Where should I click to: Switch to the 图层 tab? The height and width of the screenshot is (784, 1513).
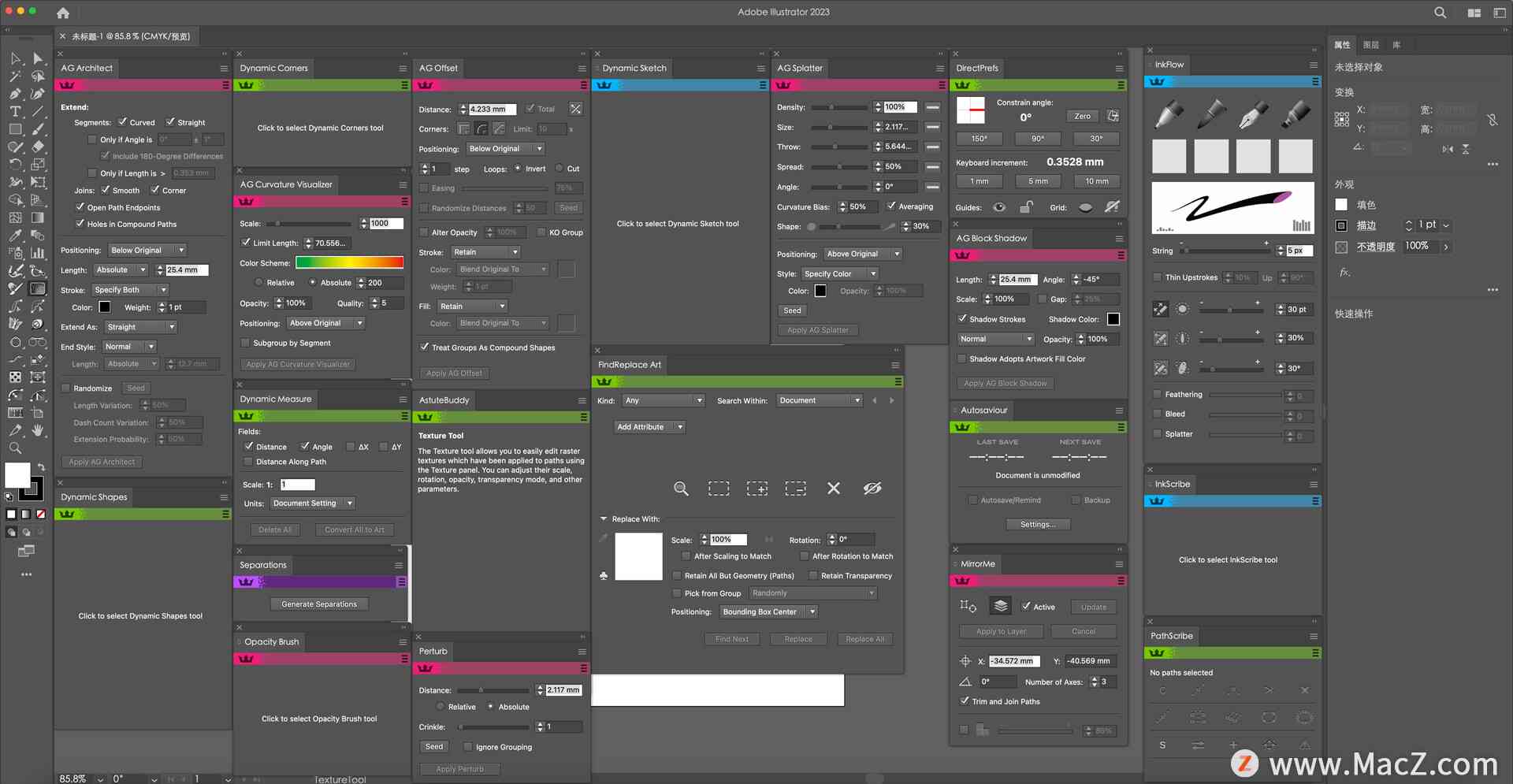coord(1370,45)
